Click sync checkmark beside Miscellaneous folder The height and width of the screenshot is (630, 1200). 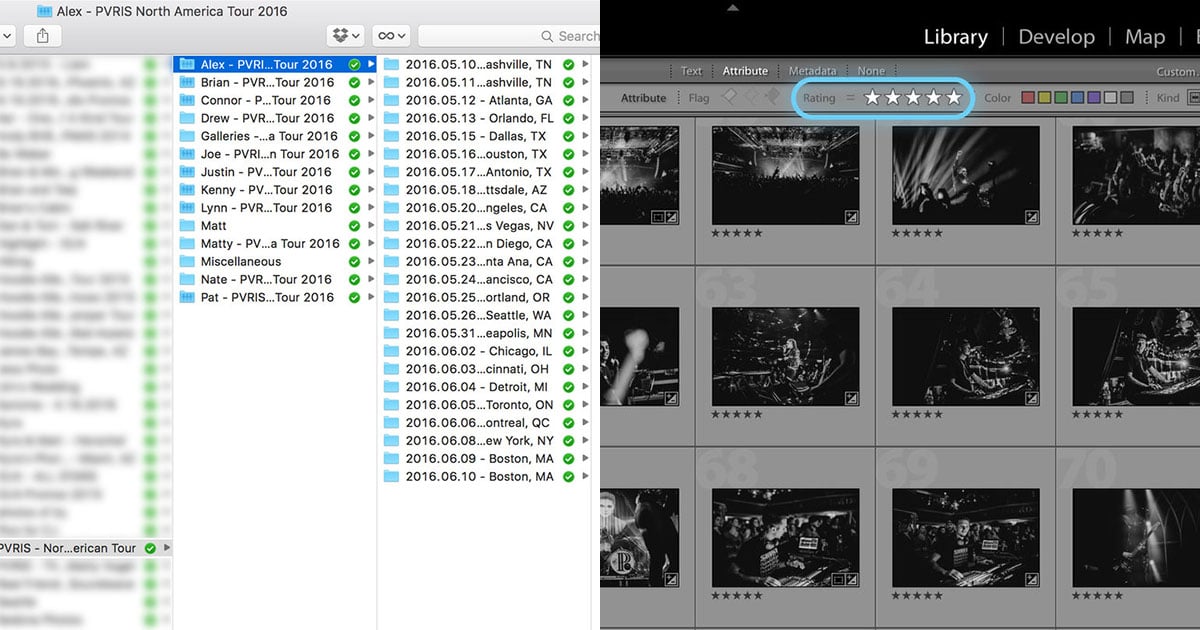[354, 262]
